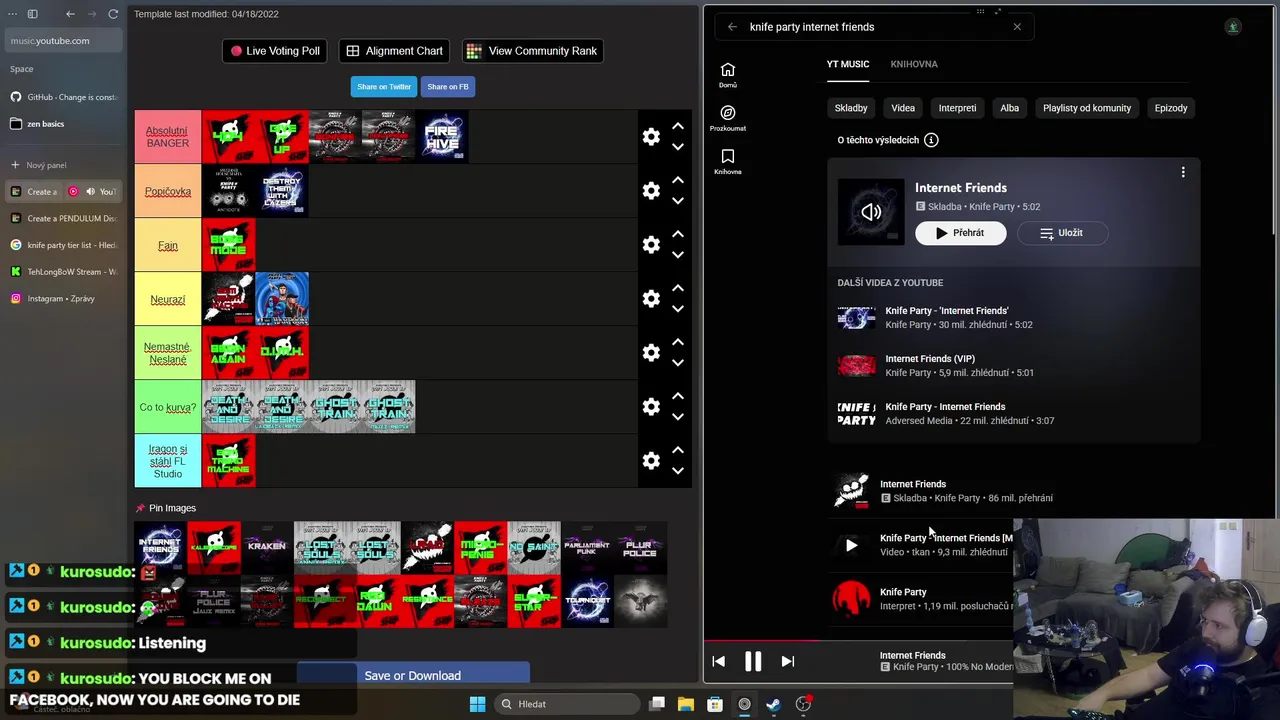Click Hledat search box in taskbar
The height and width of the screenshot is (720, 1280).
coord(566,704)
